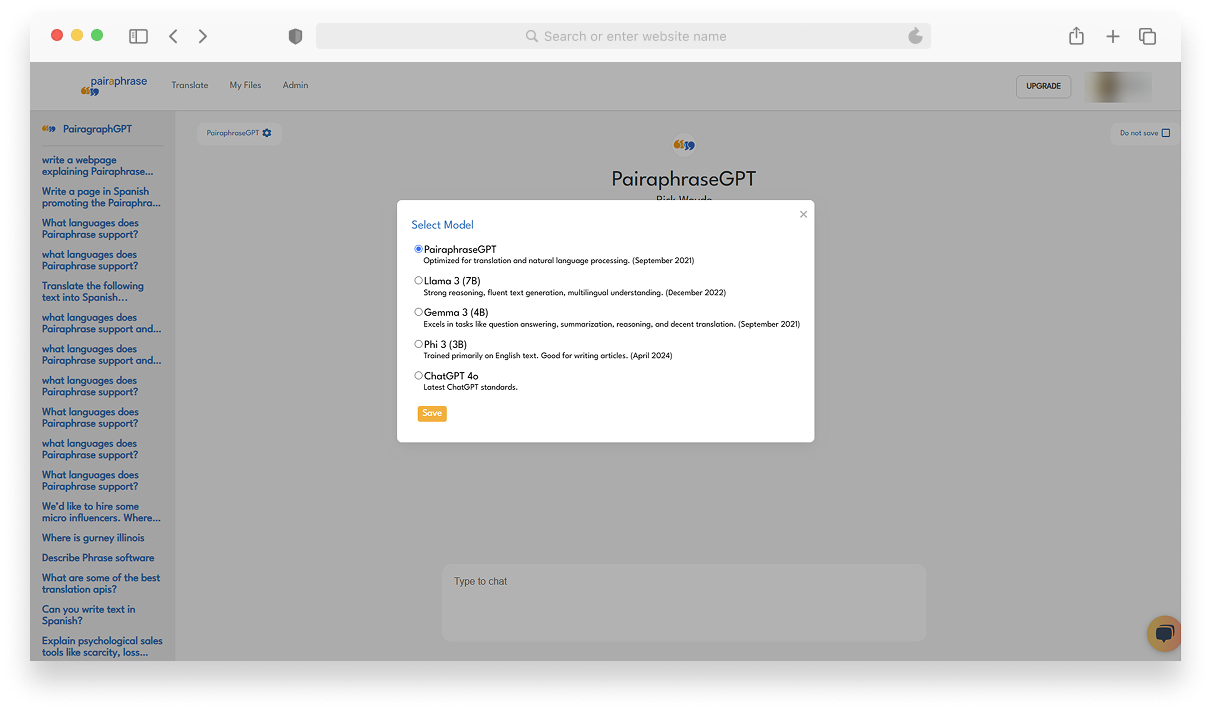1211x711 pixels.
Task: Open the 'Write a page in Spanish' chat
Action: click(x=101, y=197)
